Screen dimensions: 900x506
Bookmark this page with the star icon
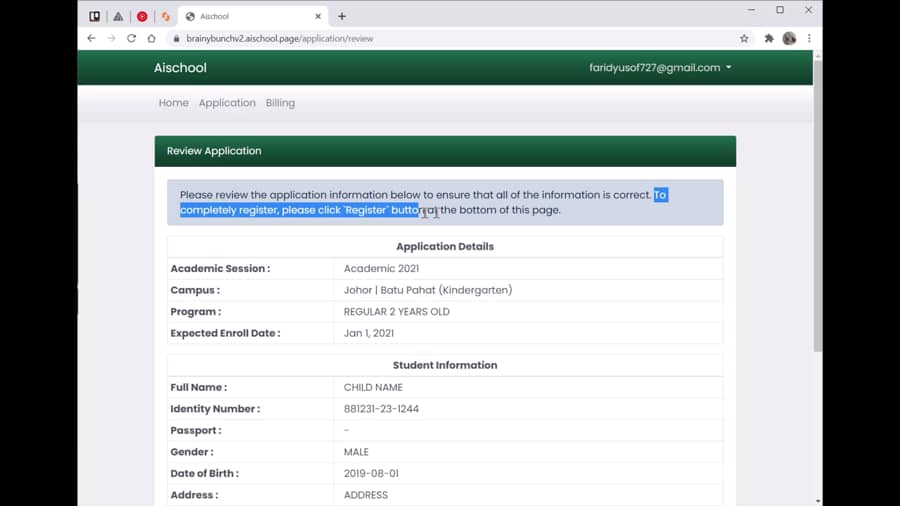[744, 38]
